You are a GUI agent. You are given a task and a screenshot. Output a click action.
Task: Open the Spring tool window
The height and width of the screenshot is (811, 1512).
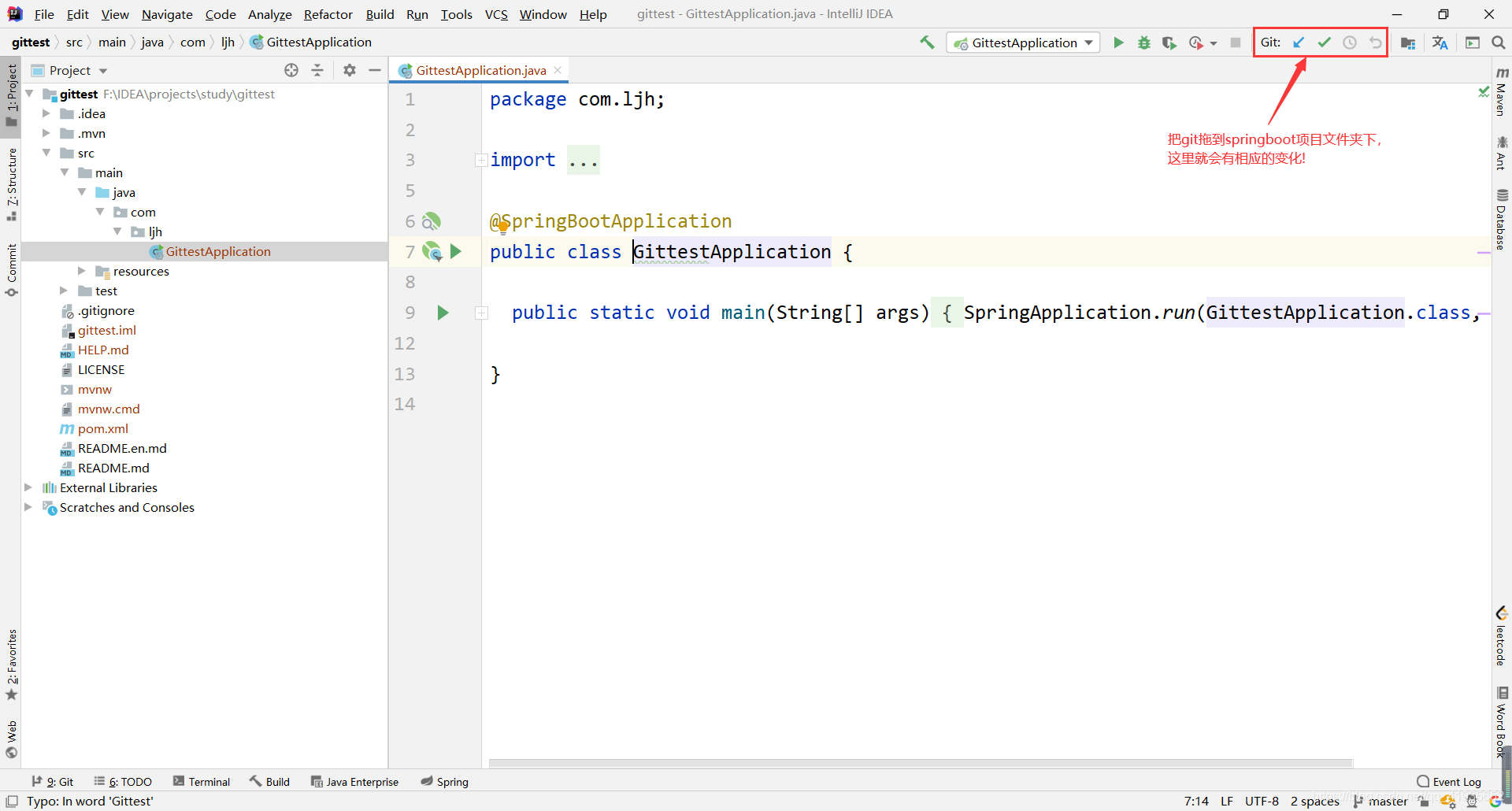pyautogui.click(x=445, y=782)
